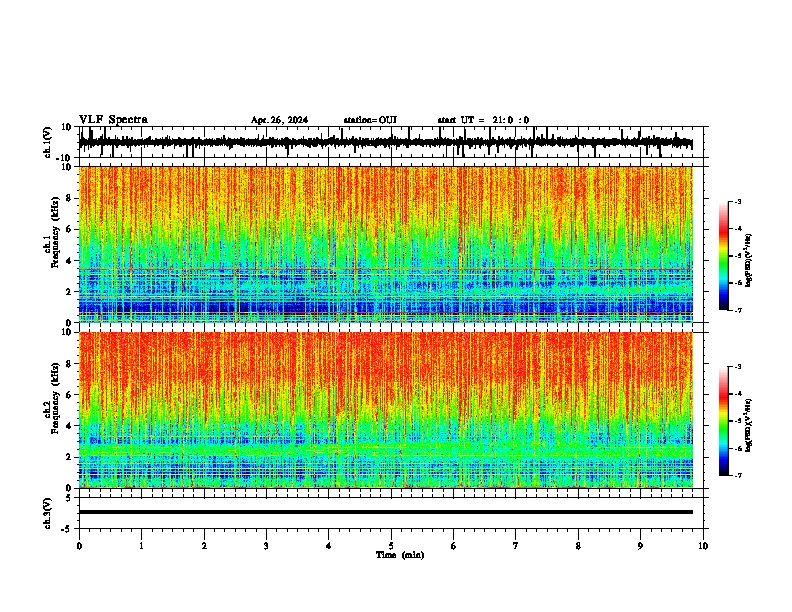
Task: Click the "VLF Spectra" title text
Action: (113, 120)
